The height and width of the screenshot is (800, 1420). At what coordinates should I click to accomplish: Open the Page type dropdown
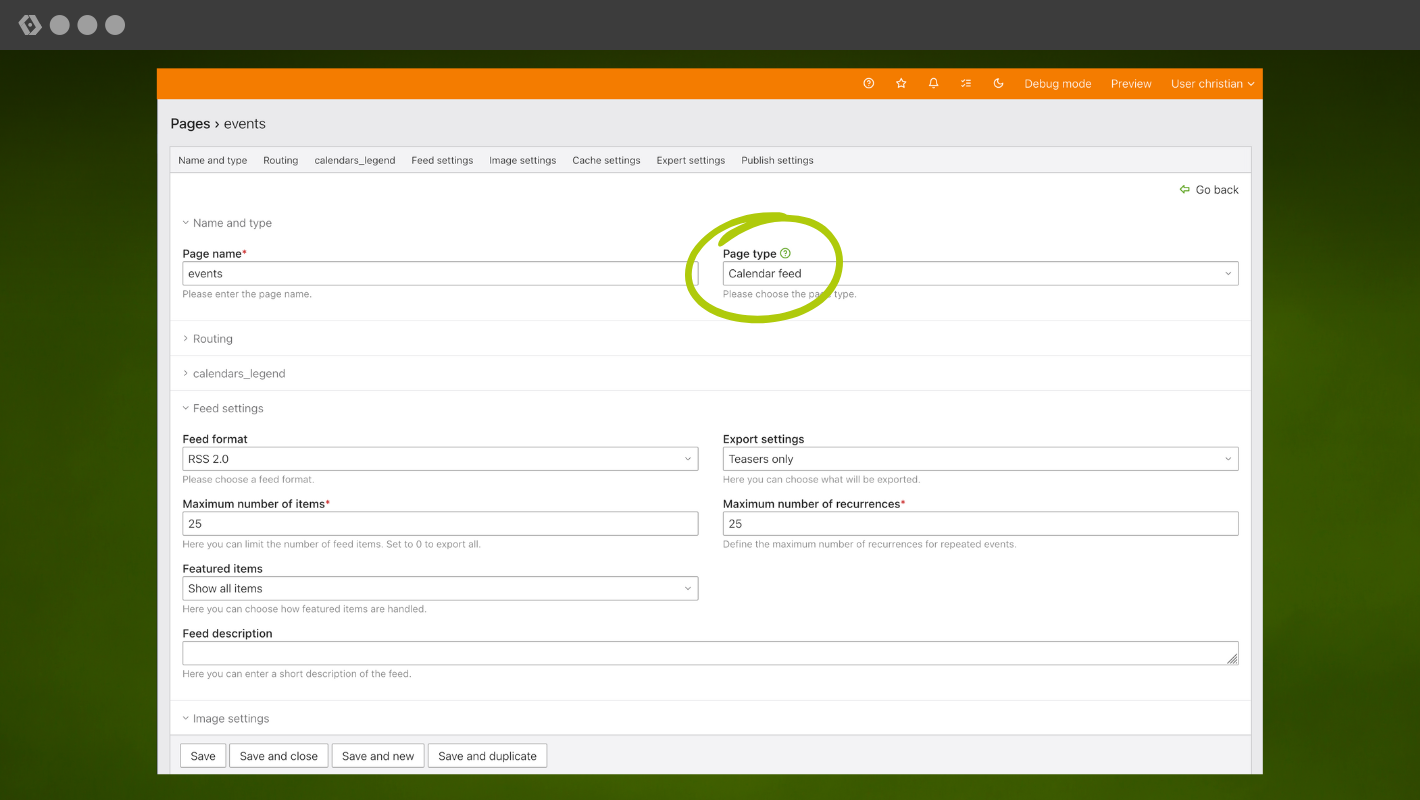point(980,274)
